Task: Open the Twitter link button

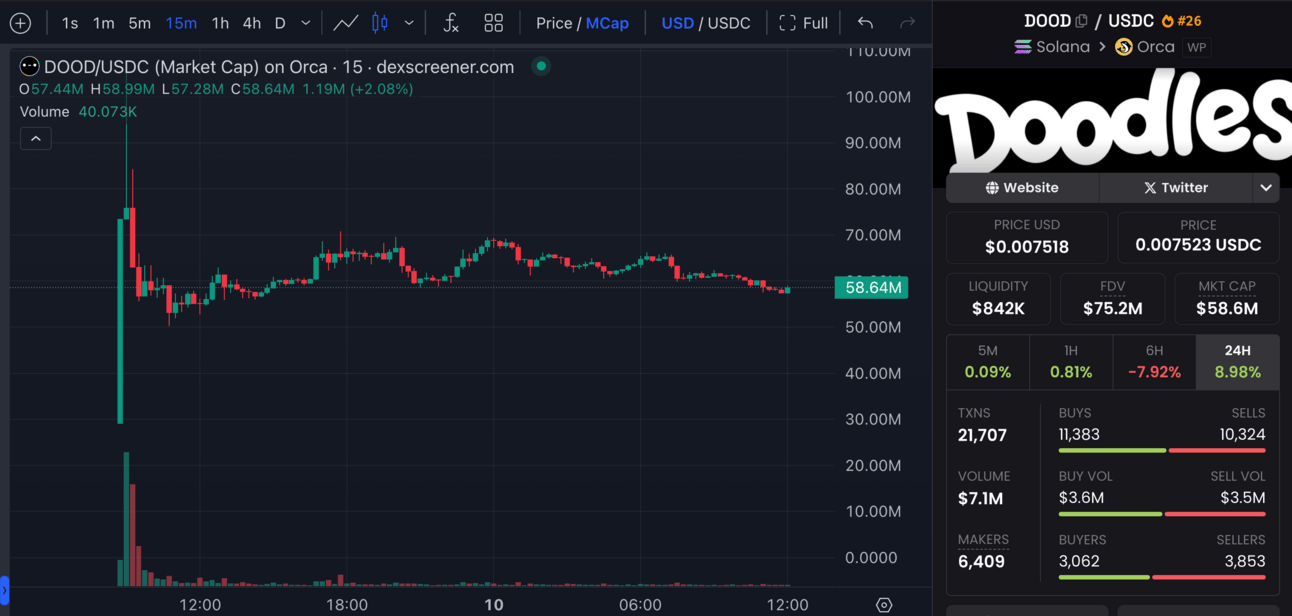Action: tap(1175, 187)
